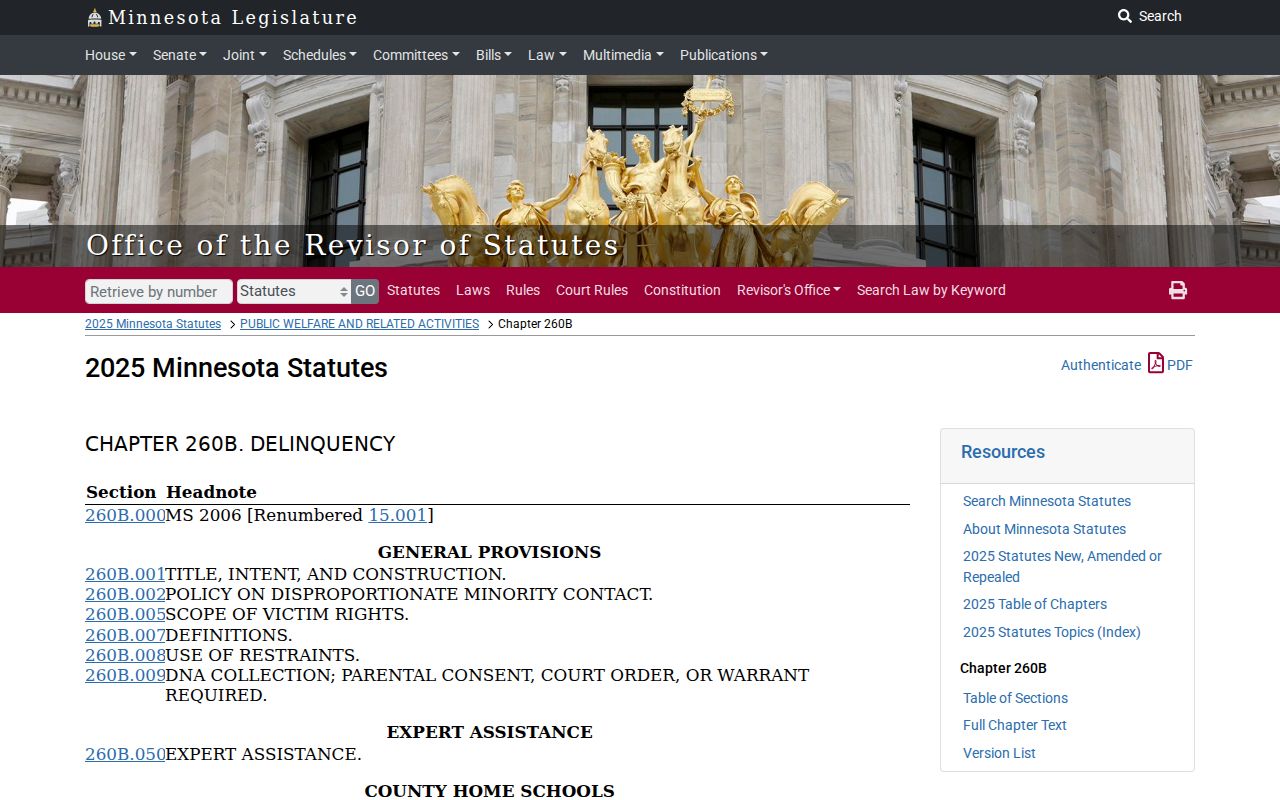Click the Public Welfare and Related Activities breadcrumb
This screenshot has height=800, width=1280.
[359, 324]
